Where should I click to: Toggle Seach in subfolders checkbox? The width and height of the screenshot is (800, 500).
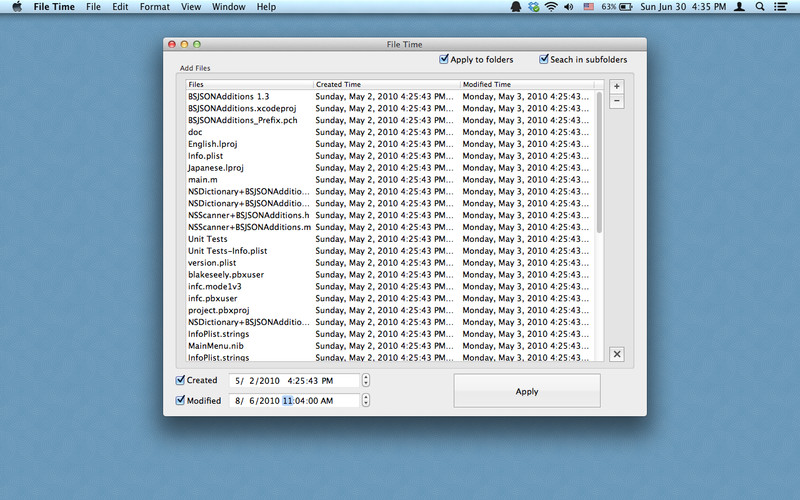(544, 59)
